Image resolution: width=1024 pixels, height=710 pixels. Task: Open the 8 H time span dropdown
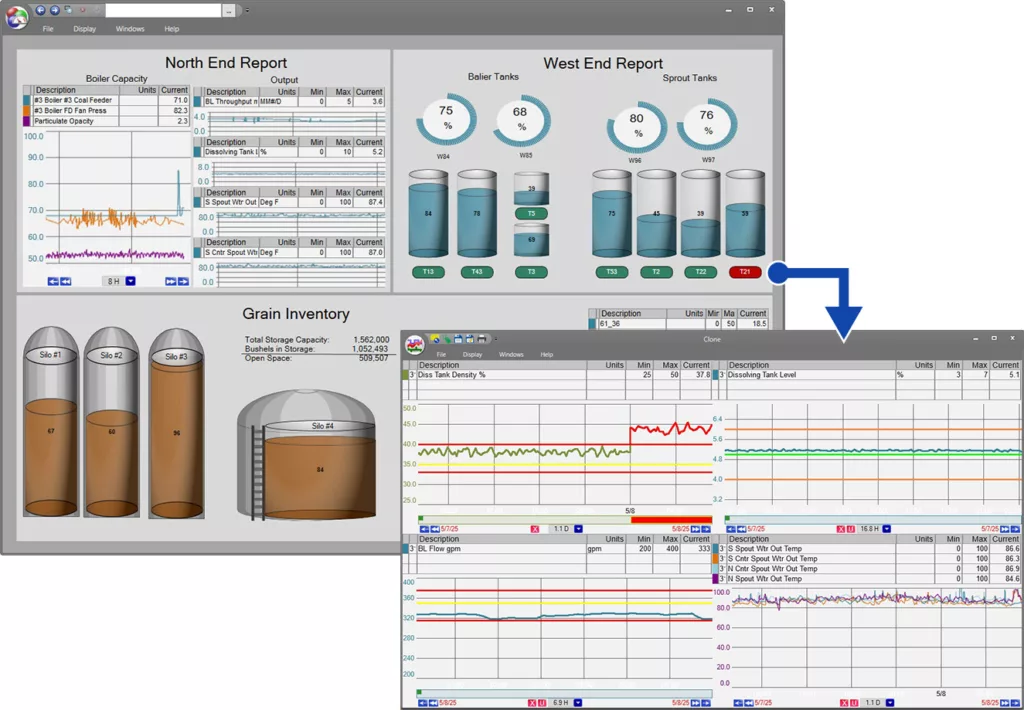[x=130, y=282]
